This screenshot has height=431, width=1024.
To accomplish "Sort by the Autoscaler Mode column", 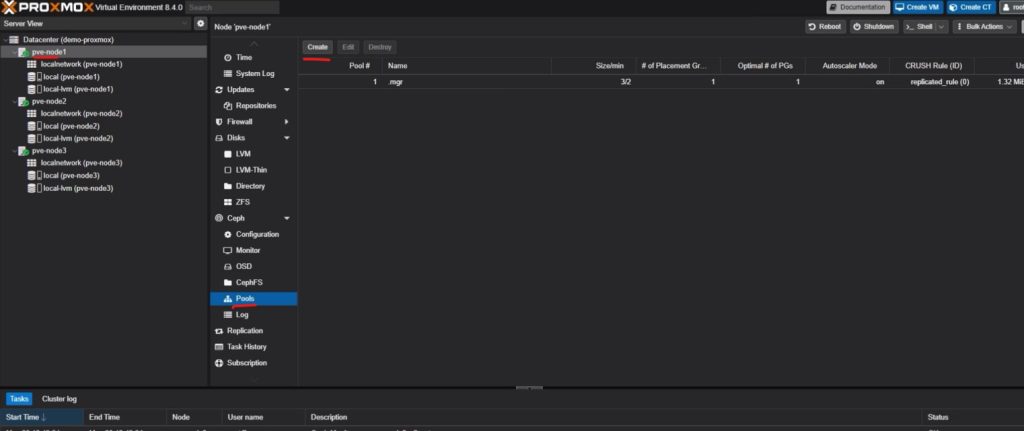I will pos(848,66).
